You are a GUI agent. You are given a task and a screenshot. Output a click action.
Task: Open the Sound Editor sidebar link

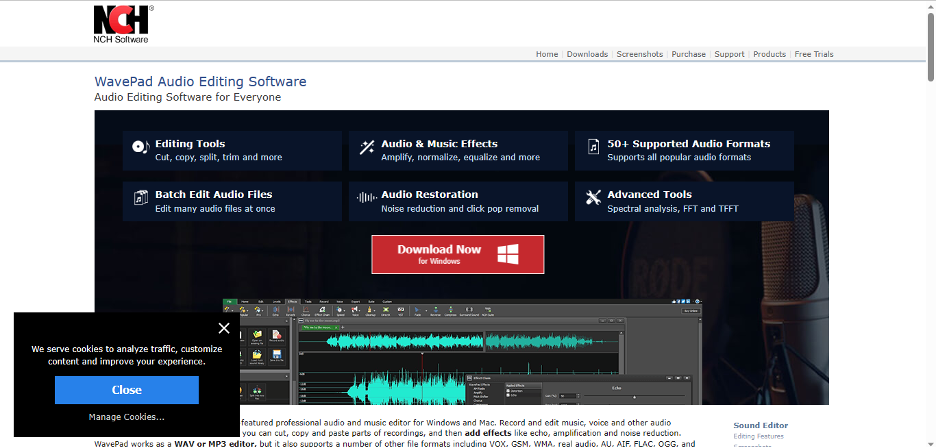(x=760, y=425)
